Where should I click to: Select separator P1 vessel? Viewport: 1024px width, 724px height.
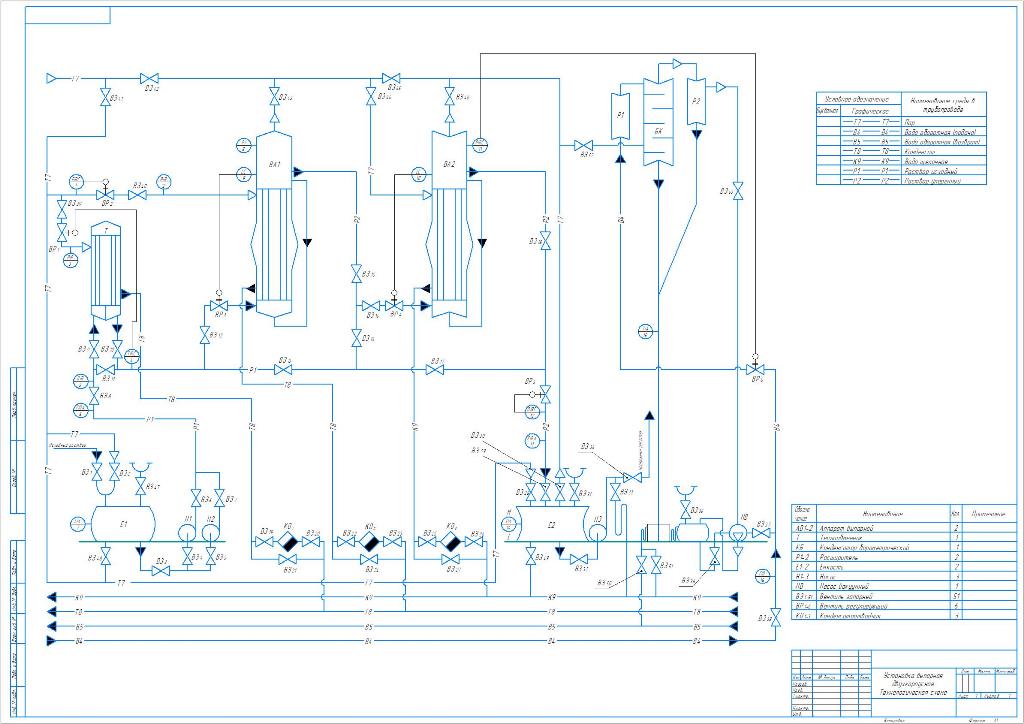pyautogui.click(x=620, y=116)
